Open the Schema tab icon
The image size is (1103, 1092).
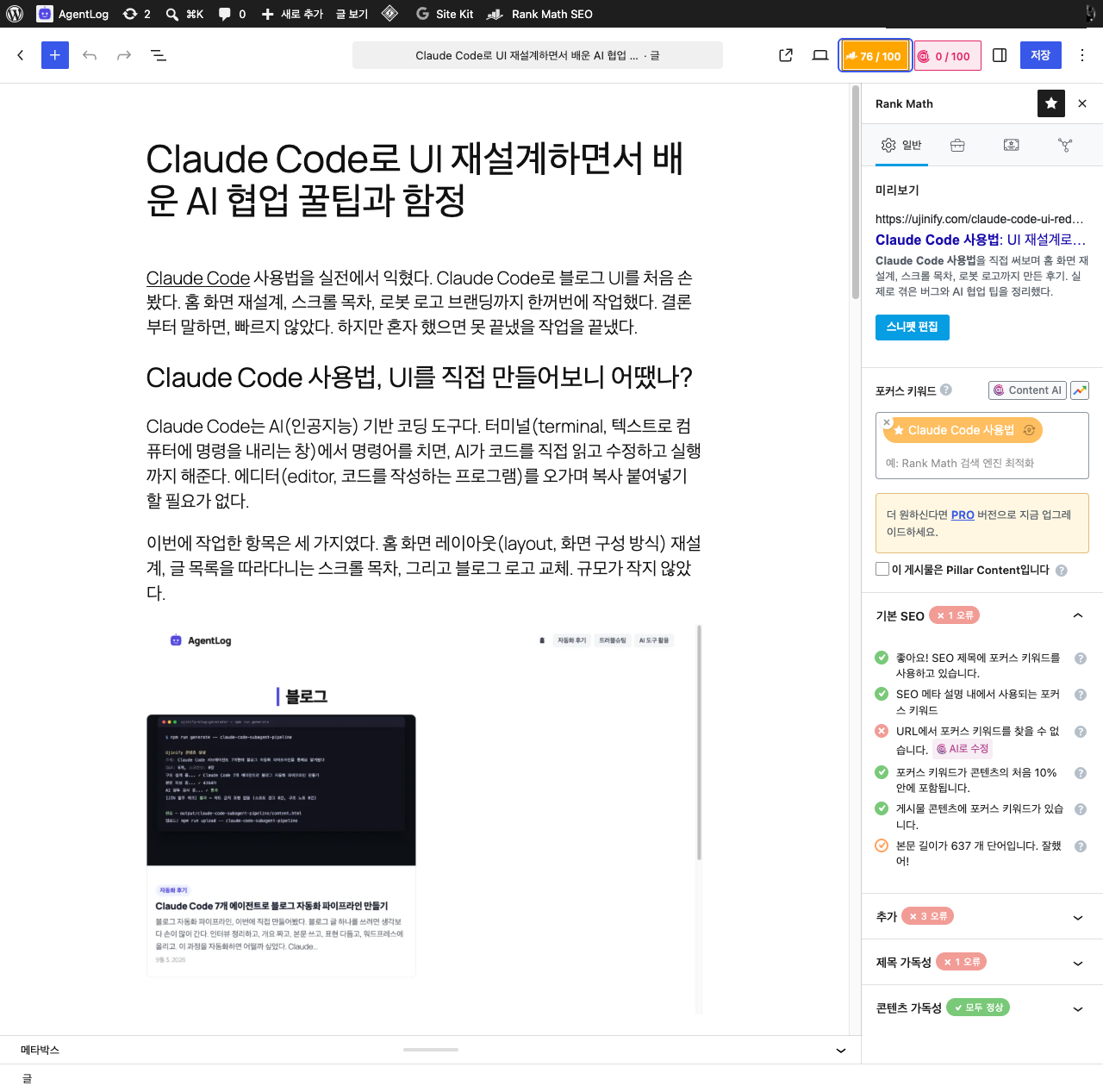(1012, 145)
